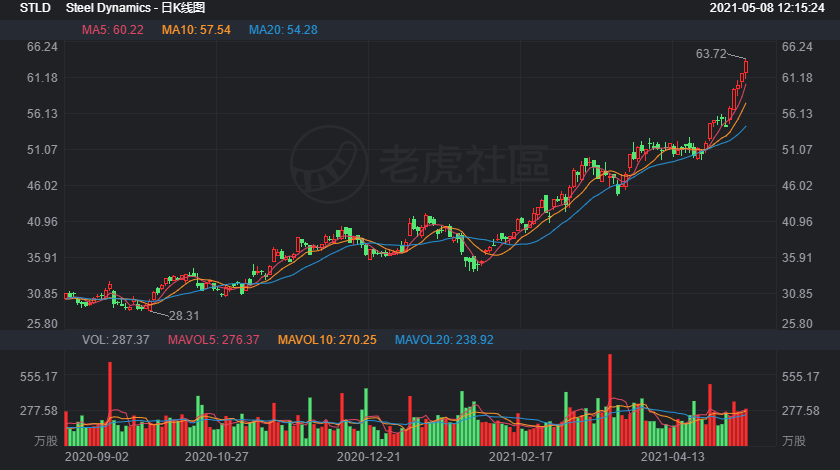The height and width of the screenshot is (470, 840).
Task: Click the right axis 56.13 price label
Action: (797, 114)
